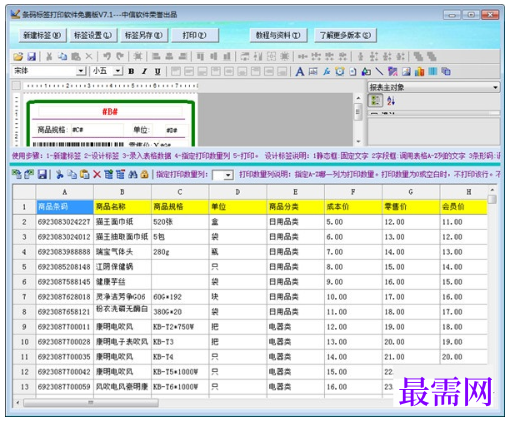This screenshot has height=423, width=511.
Task: Open a label file with folder icon
Action: pyautogui.click(x=18, y=57)
